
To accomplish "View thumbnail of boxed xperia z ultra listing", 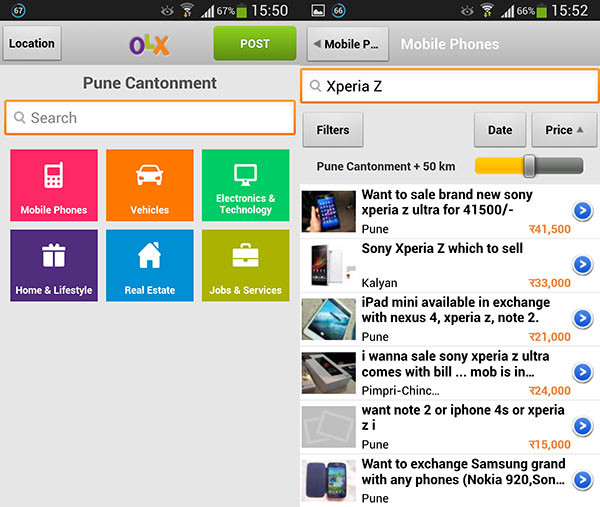I will [x=329, y=373].
